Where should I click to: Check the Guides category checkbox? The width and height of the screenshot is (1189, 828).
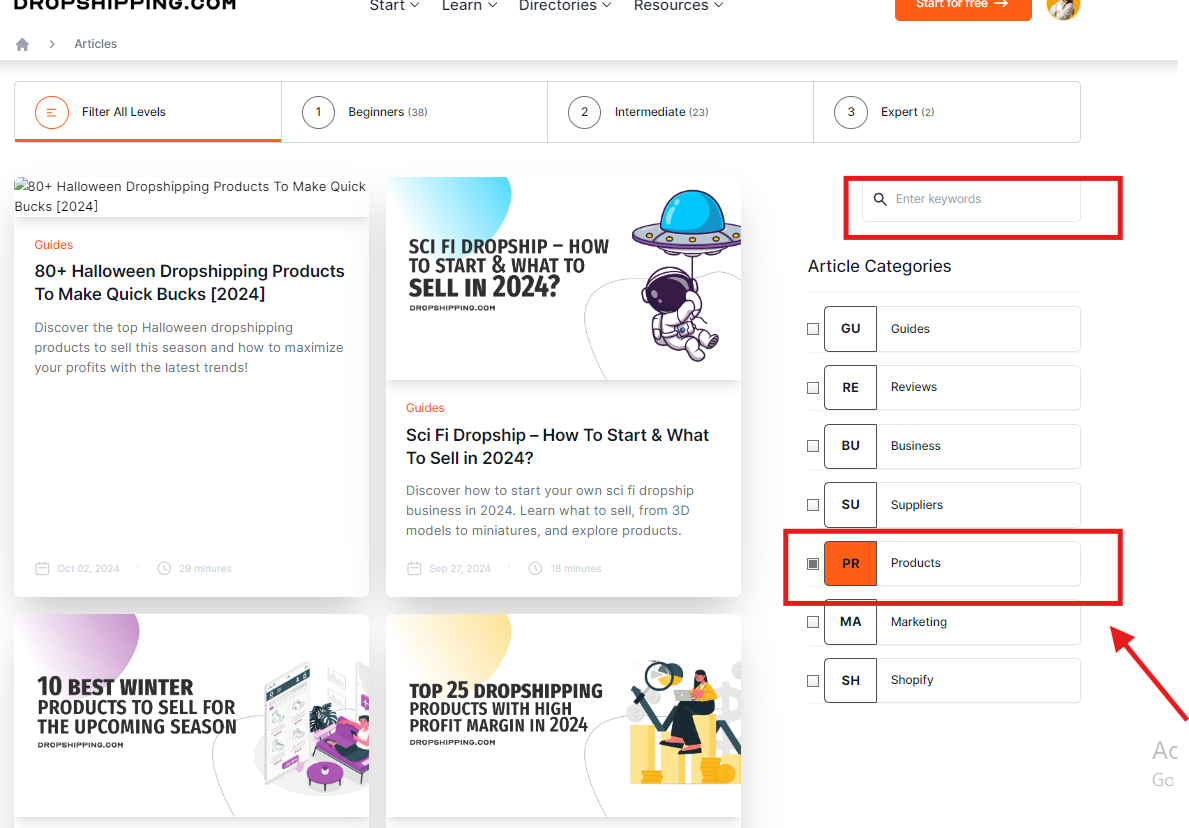[x=813, y=329]
